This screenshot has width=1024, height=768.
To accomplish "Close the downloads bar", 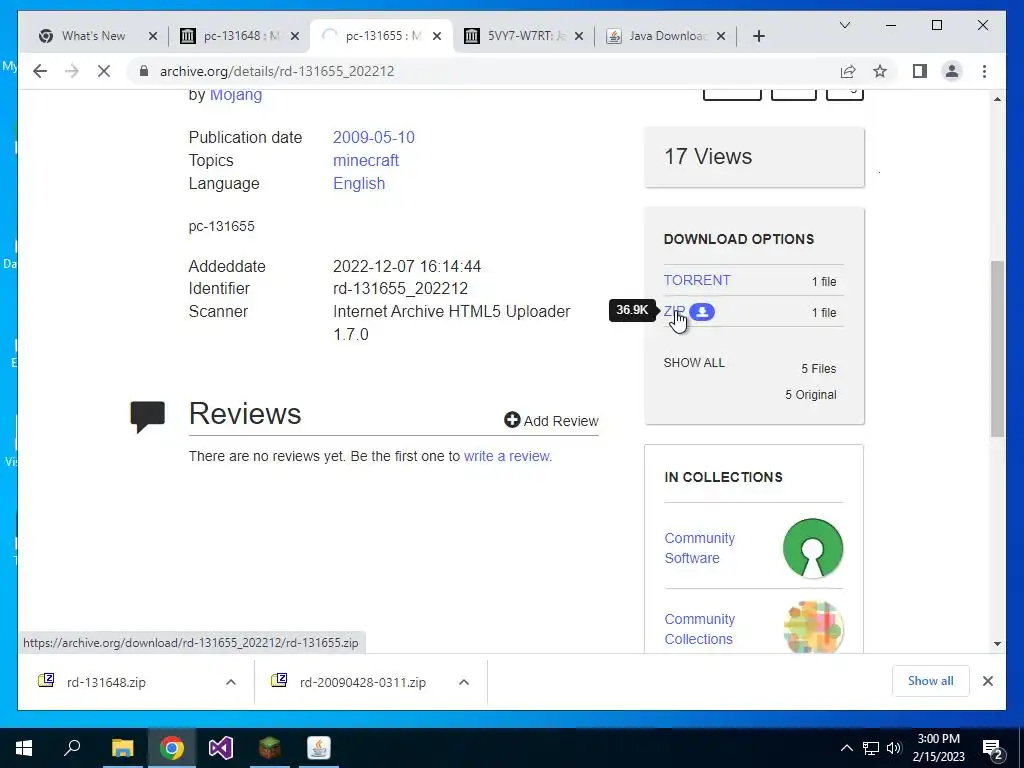I will pos(987,681).
